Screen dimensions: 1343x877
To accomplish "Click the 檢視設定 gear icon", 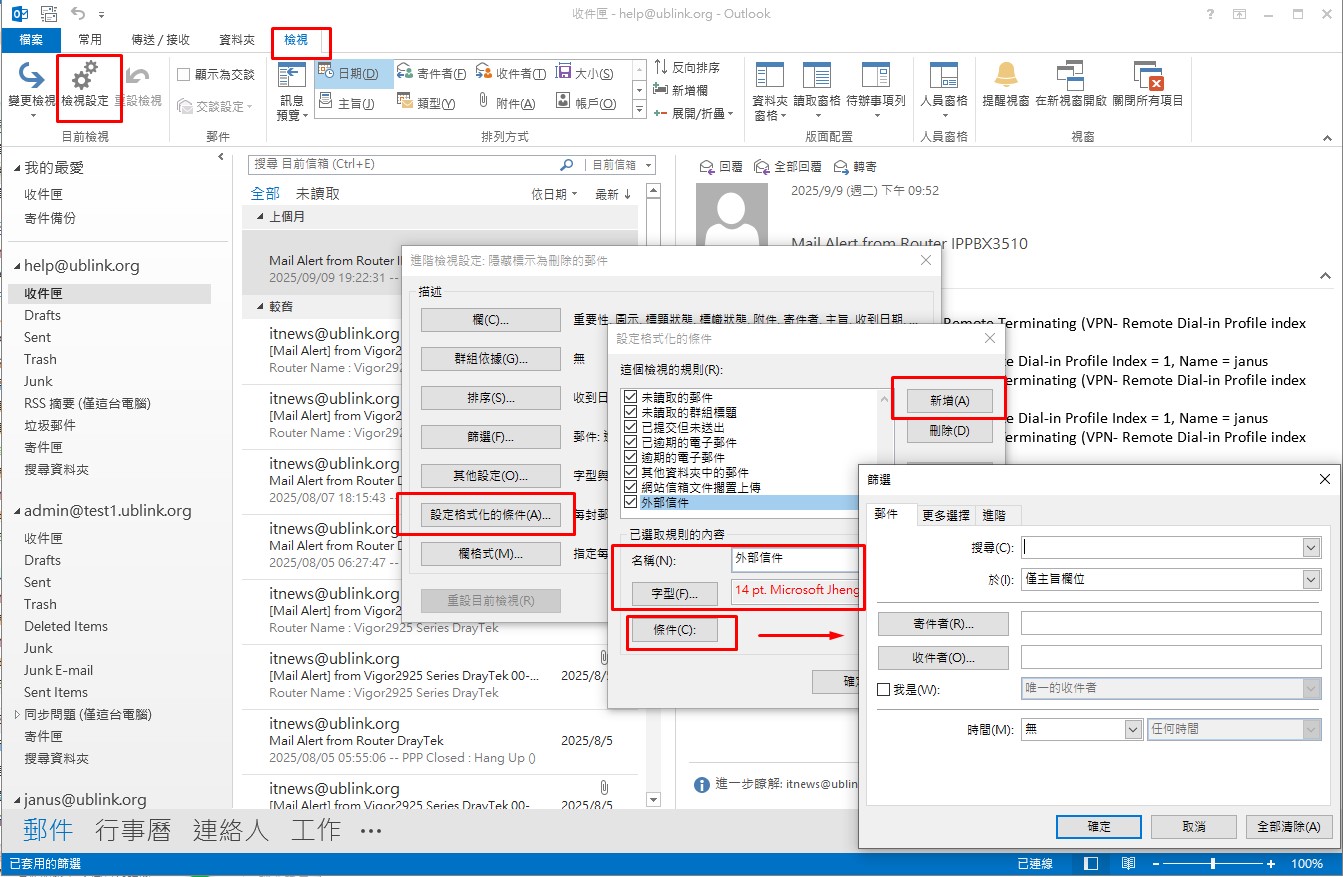I will point(85,76).
